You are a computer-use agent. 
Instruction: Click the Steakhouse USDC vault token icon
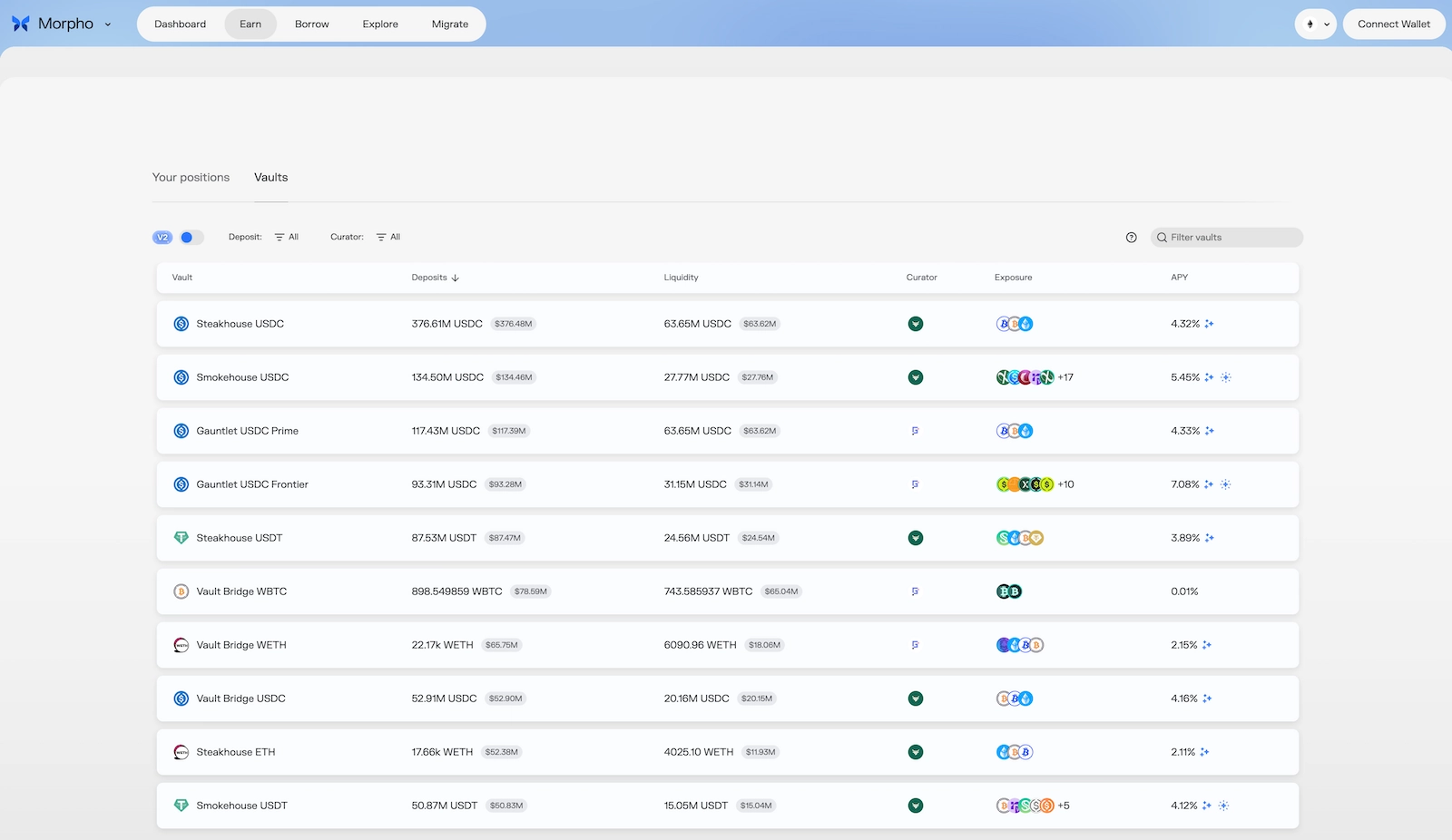181,324
